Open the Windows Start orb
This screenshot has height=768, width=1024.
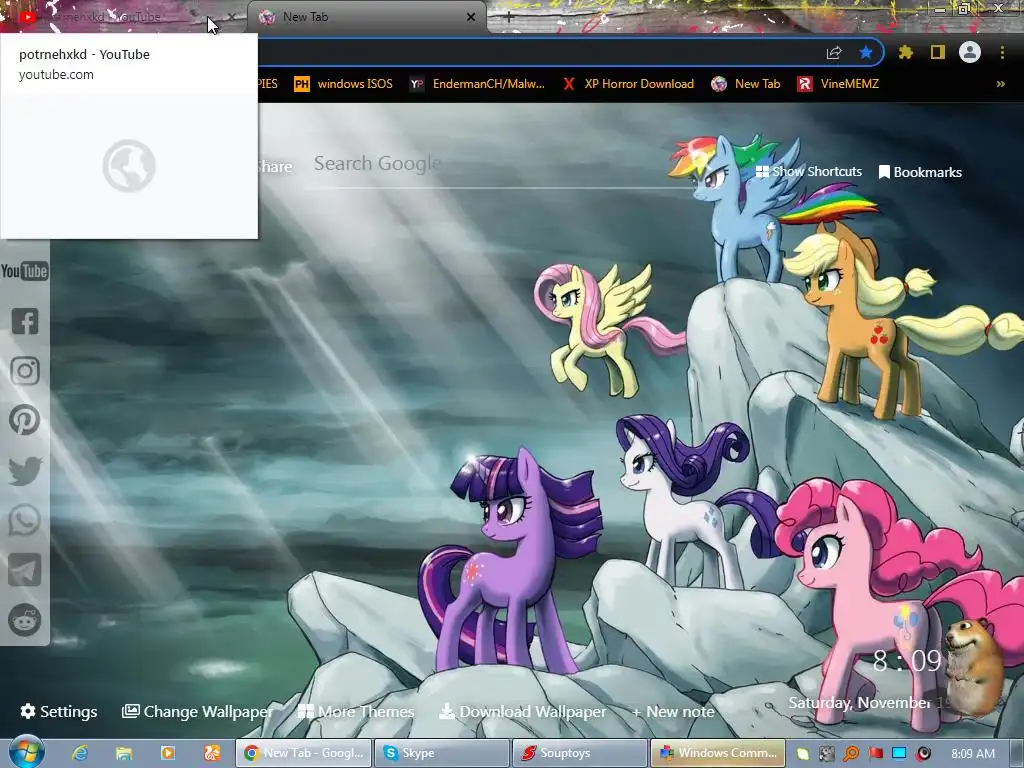click(26, 752)
